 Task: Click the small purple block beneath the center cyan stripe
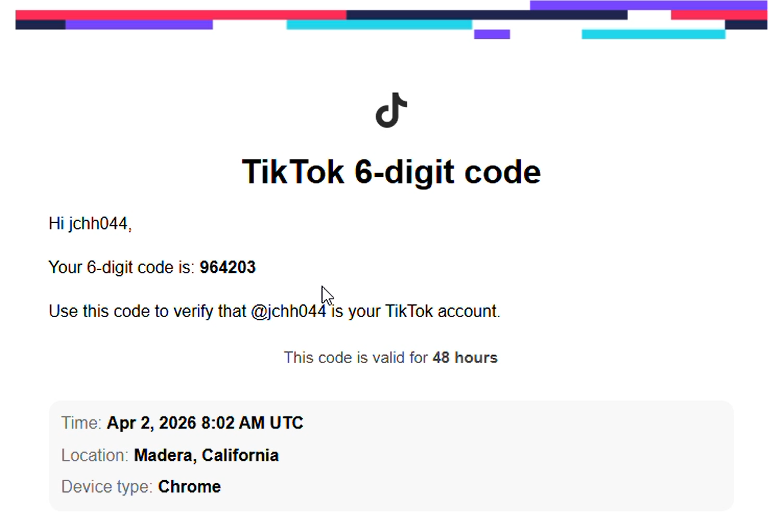[x=491, y=34]
